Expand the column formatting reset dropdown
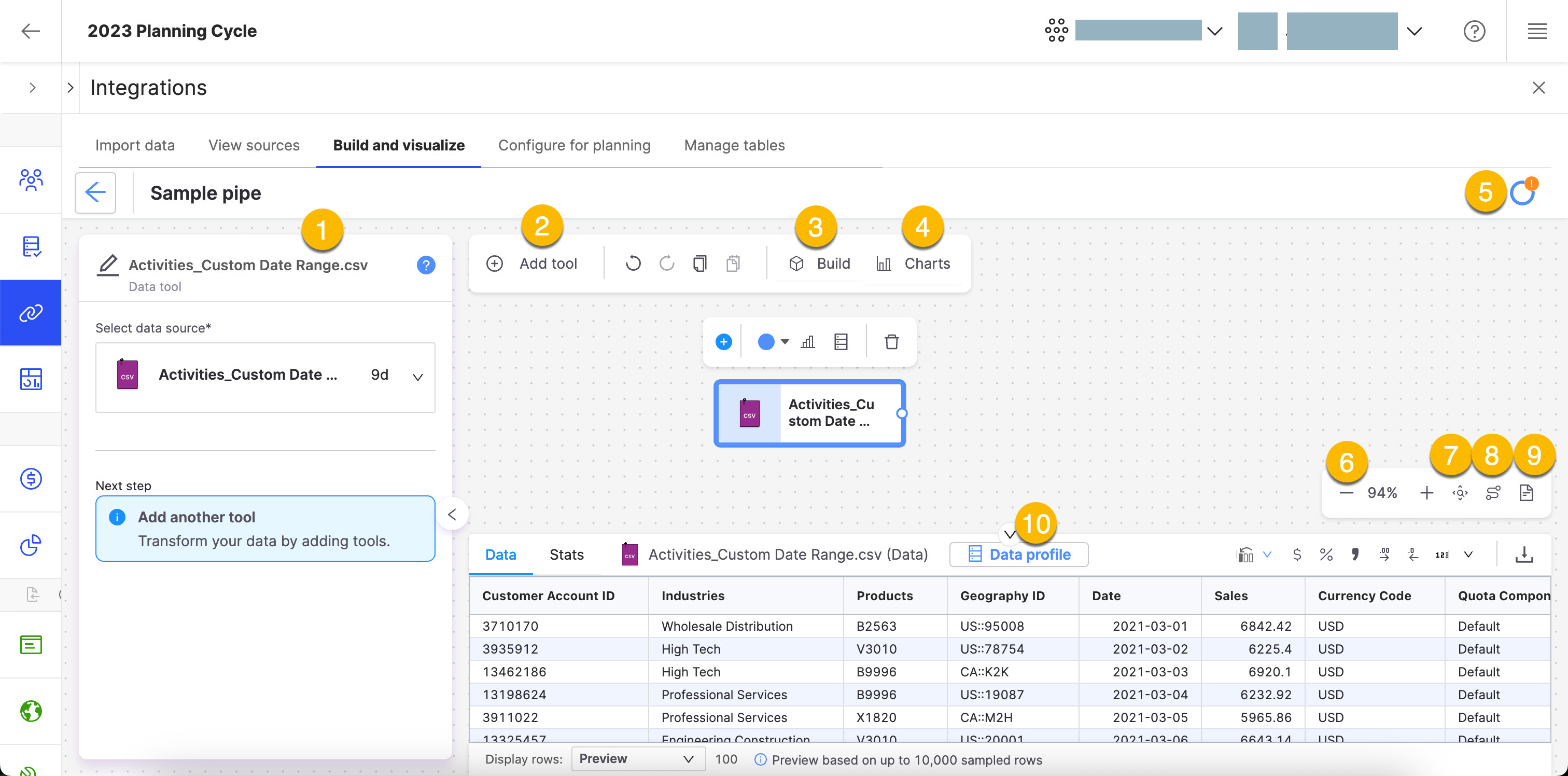This screenshot has height=776, width=1568. pyautogui.click(x=1267, y=555)
